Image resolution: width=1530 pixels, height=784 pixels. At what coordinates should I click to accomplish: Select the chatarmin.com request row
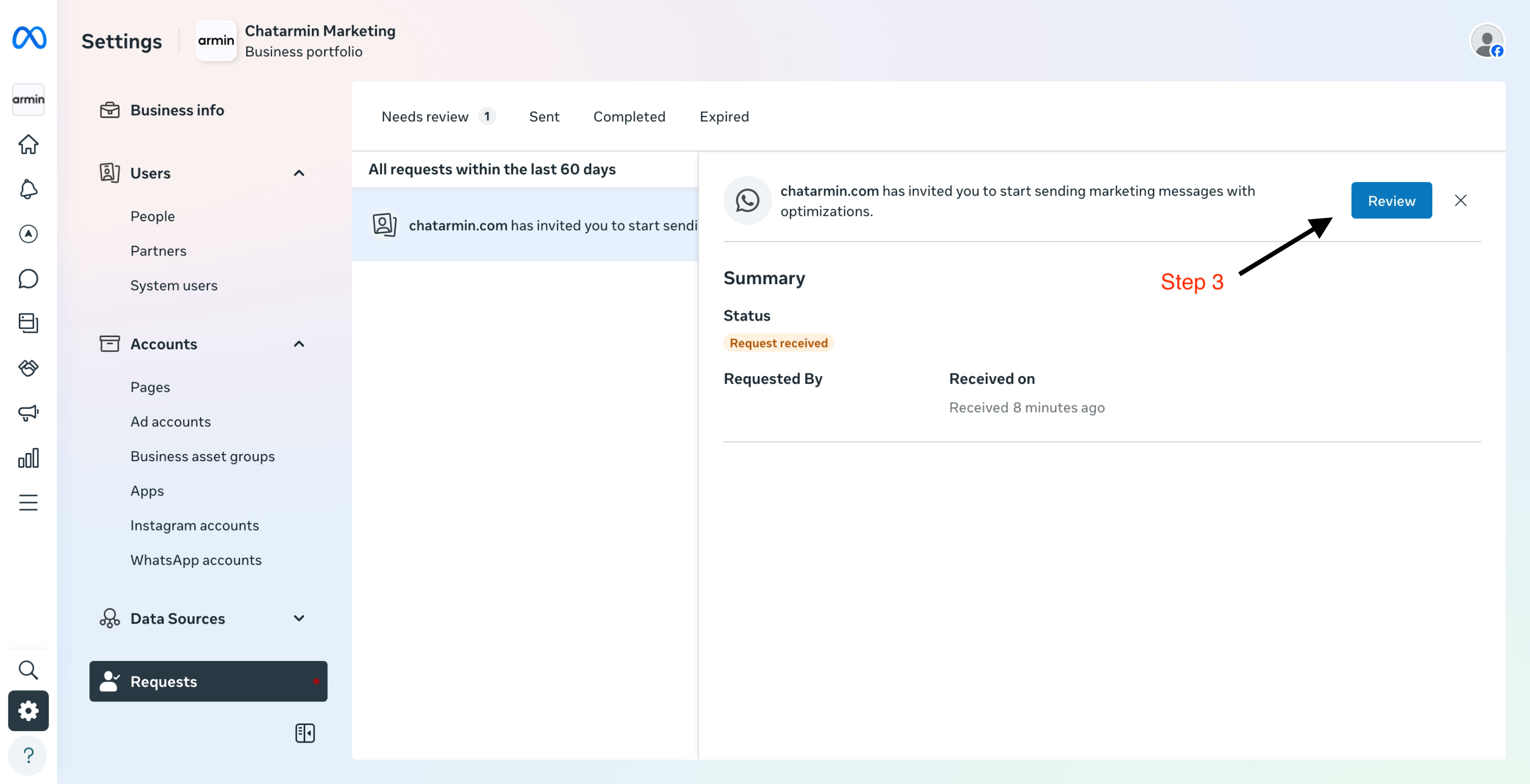pos(525,225)
